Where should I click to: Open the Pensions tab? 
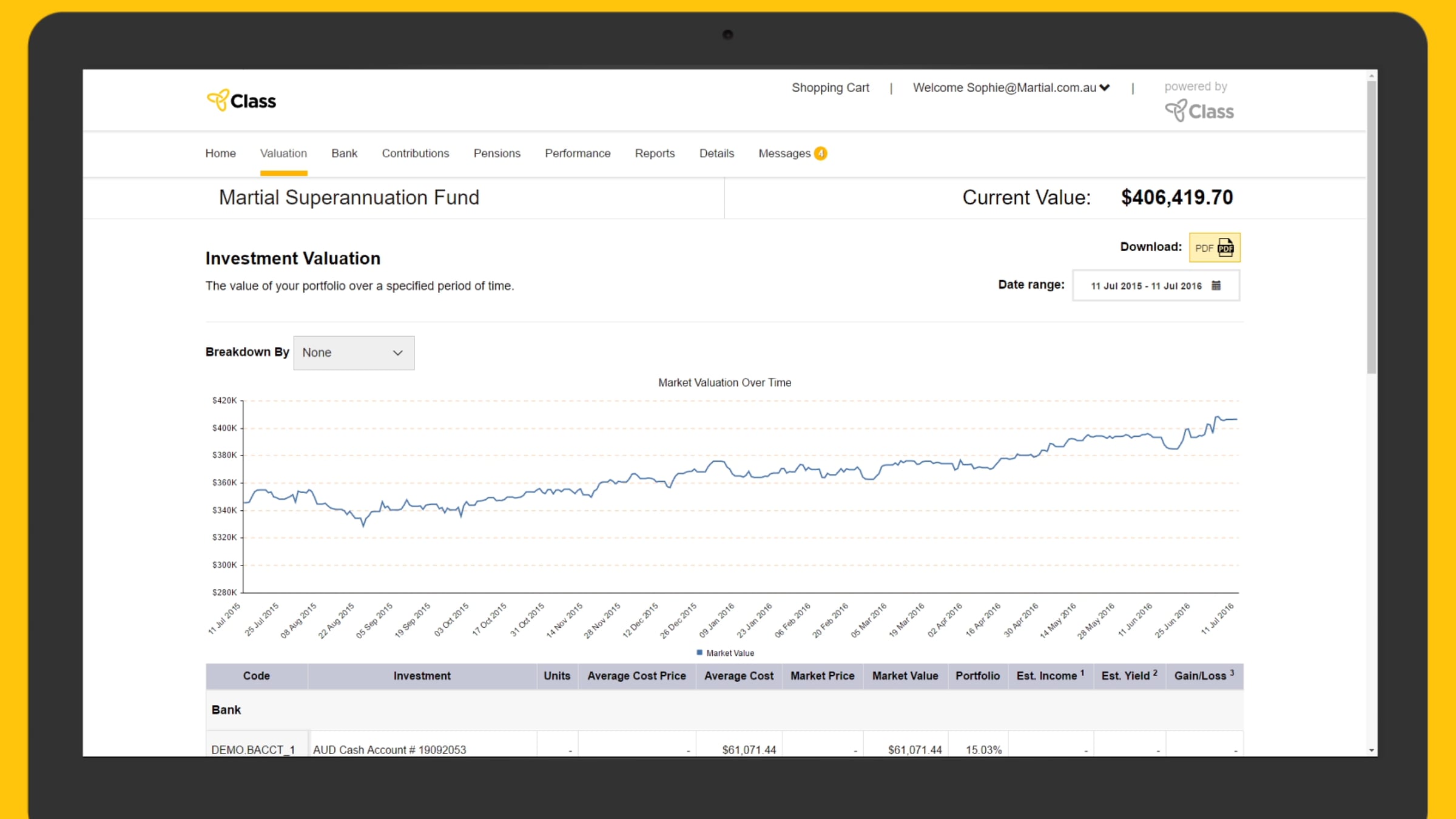[497, 153]
